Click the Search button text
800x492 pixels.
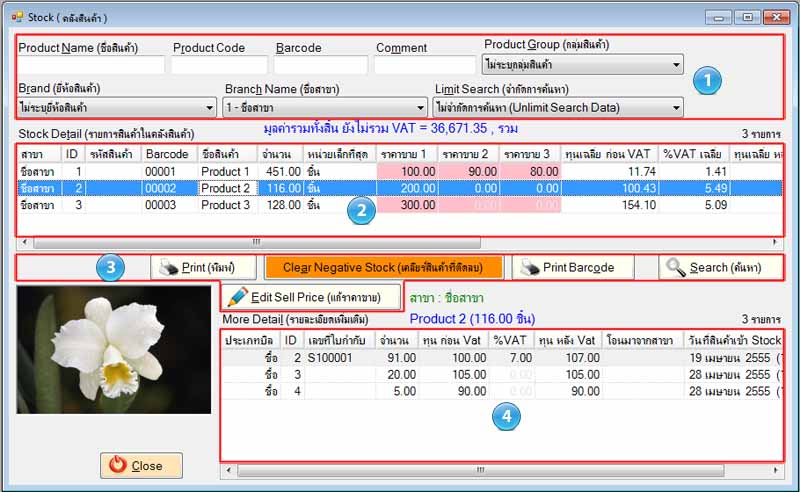725,267
